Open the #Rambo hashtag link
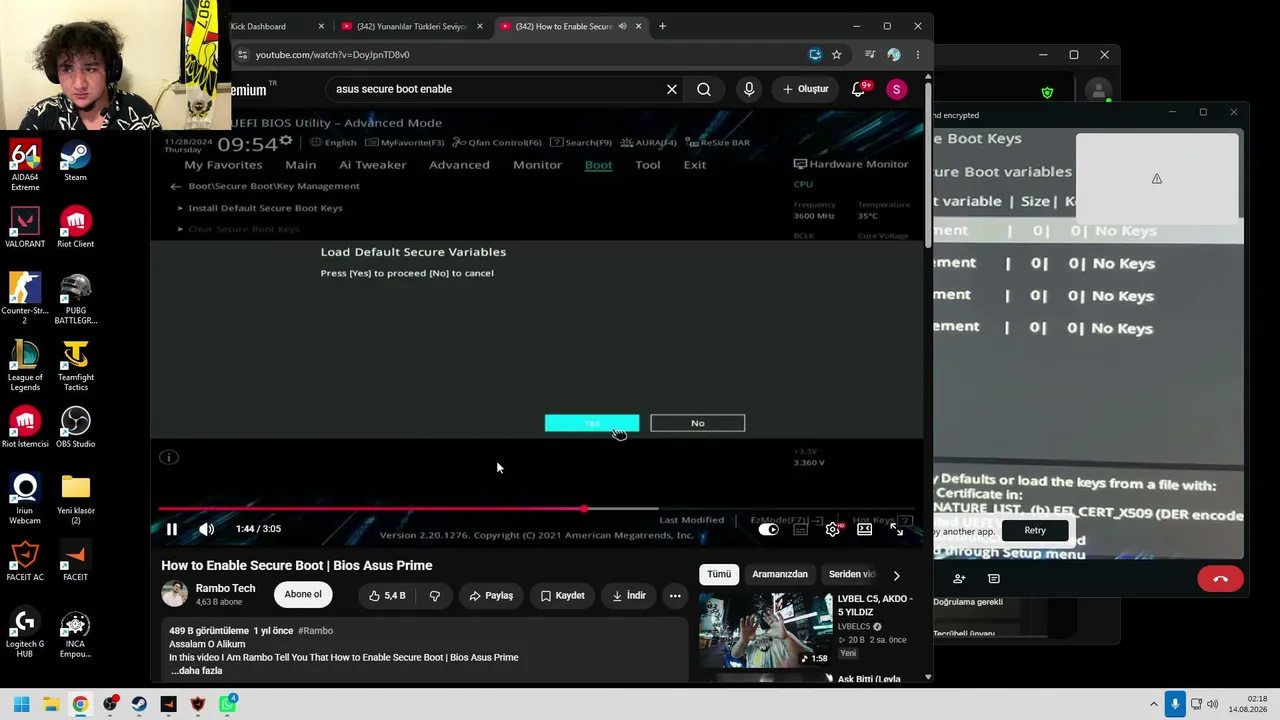This screenshot has height=720, width=1280. coord(315,631)
